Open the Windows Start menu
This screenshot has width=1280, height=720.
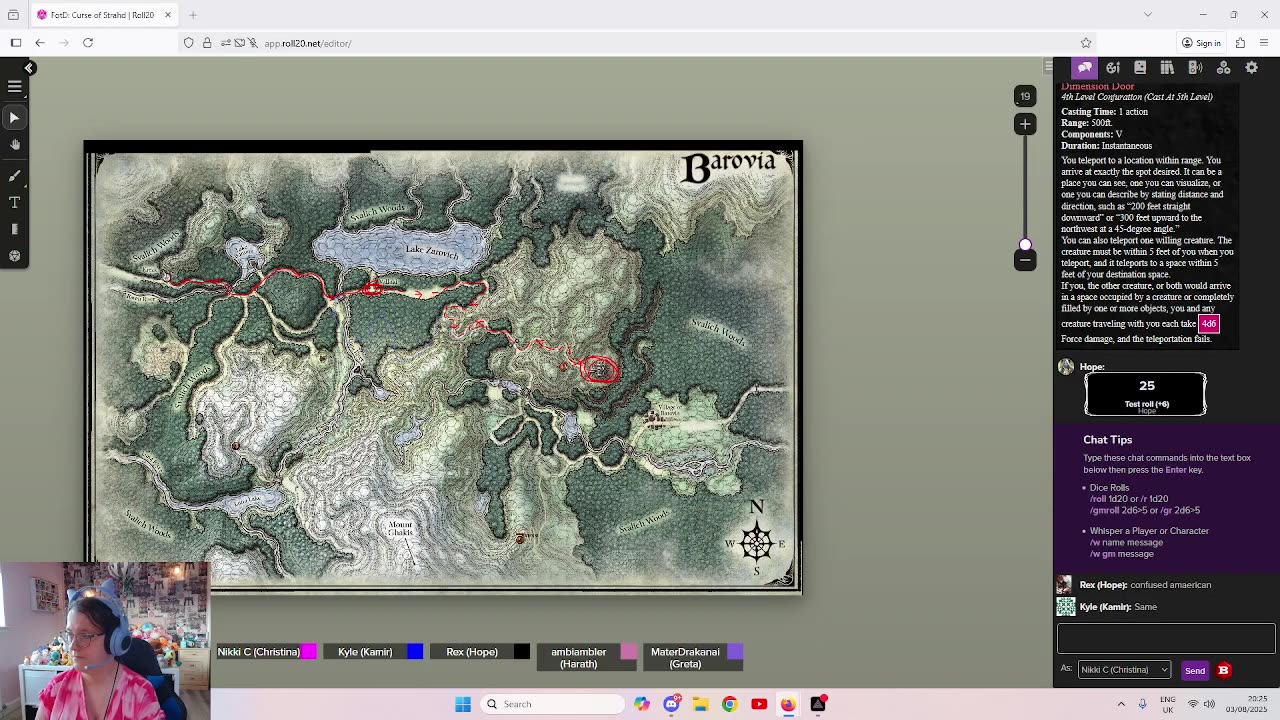(x=463, y=704)
